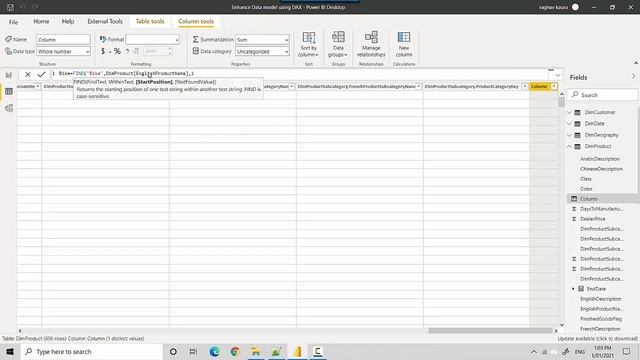
Task: Increase decimal places stepper
Action: tap(170, 49)
